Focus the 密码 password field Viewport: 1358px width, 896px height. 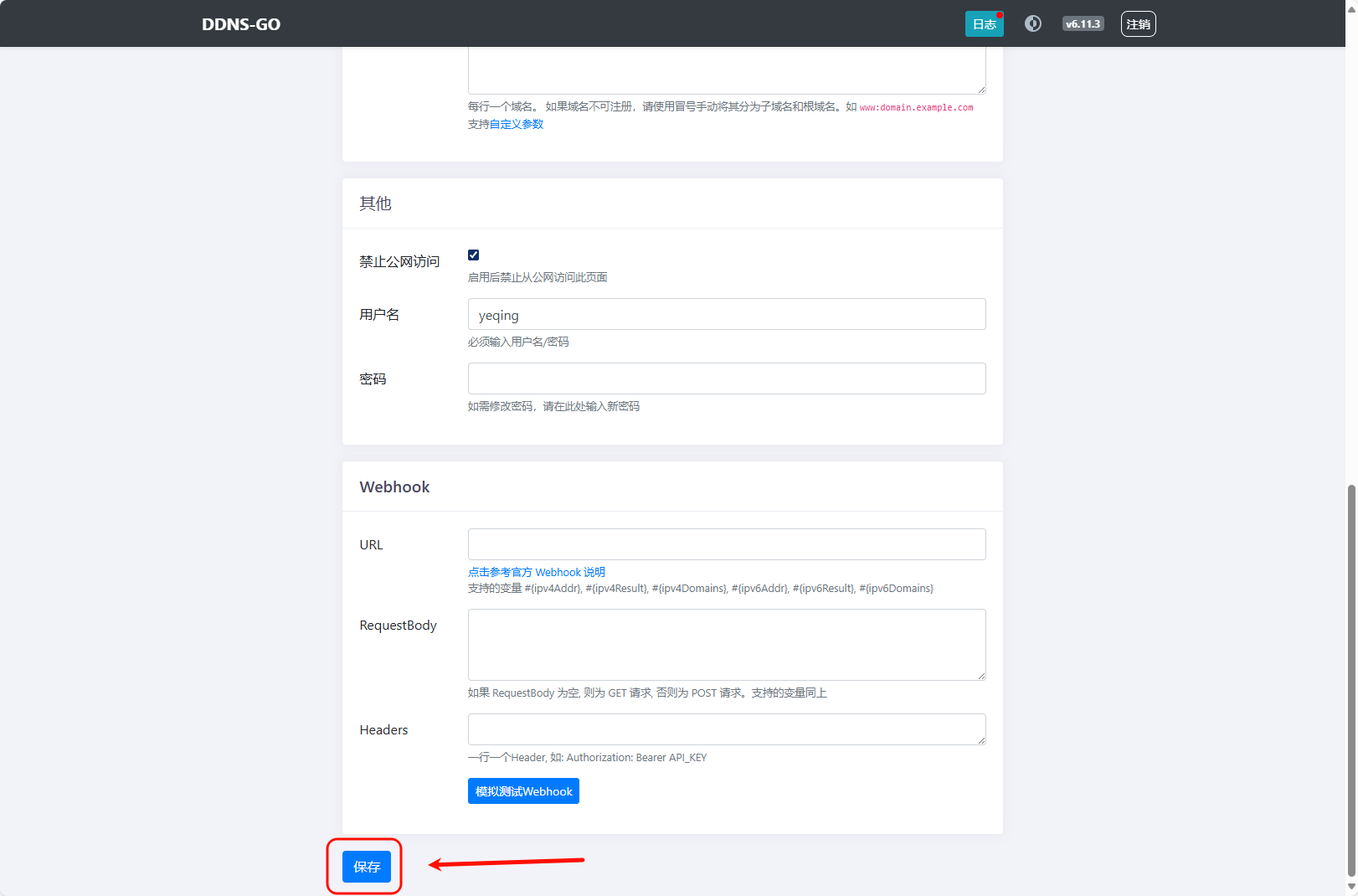click(726, 378)
